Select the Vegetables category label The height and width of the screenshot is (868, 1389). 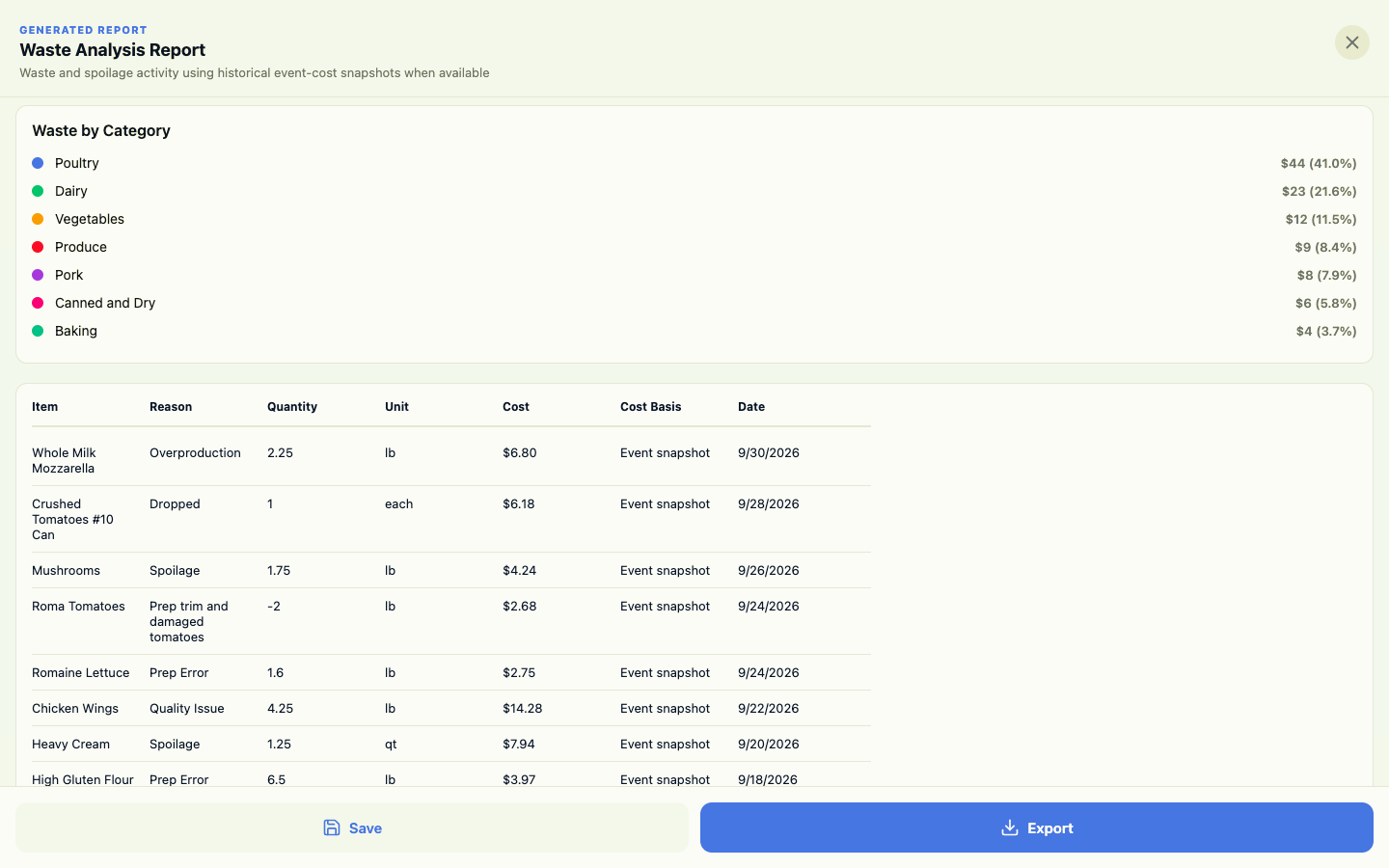[x=90, y=219]
